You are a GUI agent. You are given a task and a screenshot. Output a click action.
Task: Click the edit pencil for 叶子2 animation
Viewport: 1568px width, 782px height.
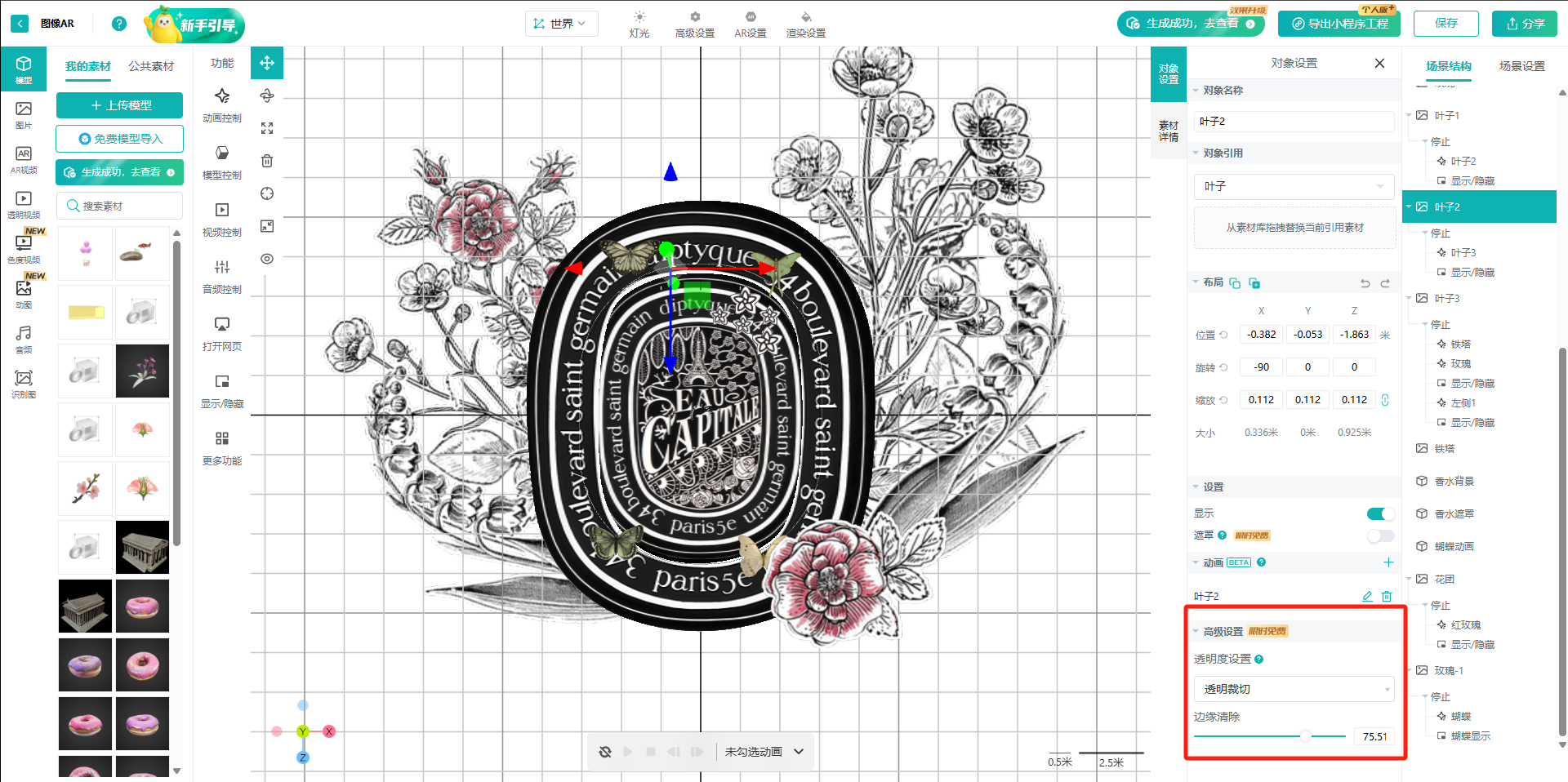1367,597
